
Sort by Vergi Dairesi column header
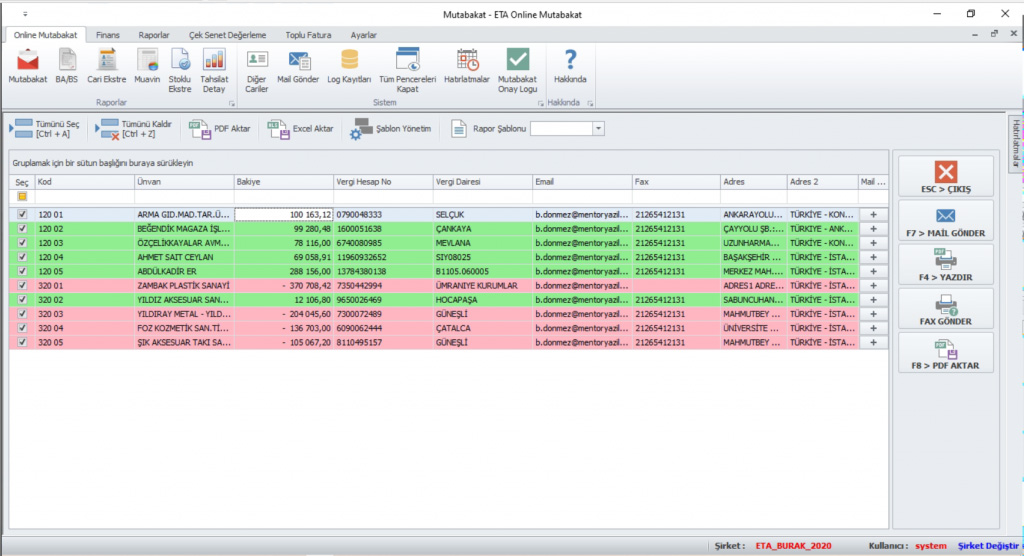pos(482,182)
